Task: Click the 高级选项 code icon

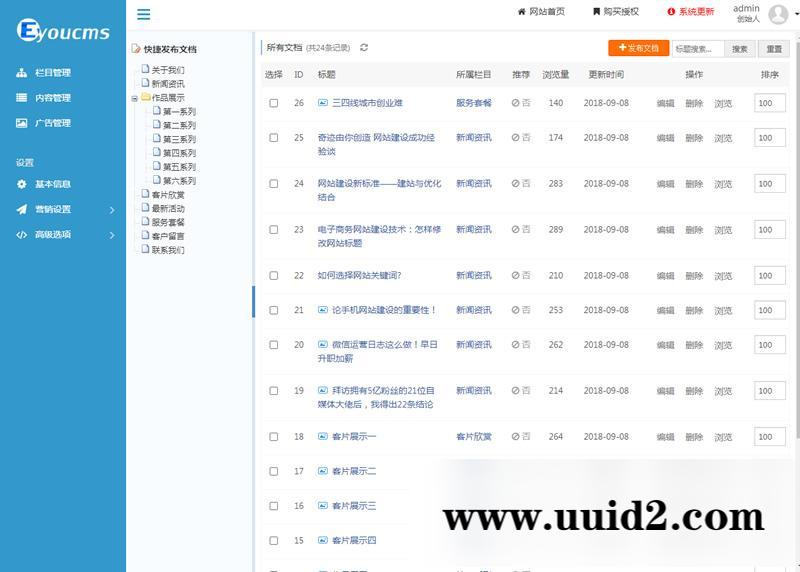Action: coord(21,235)
